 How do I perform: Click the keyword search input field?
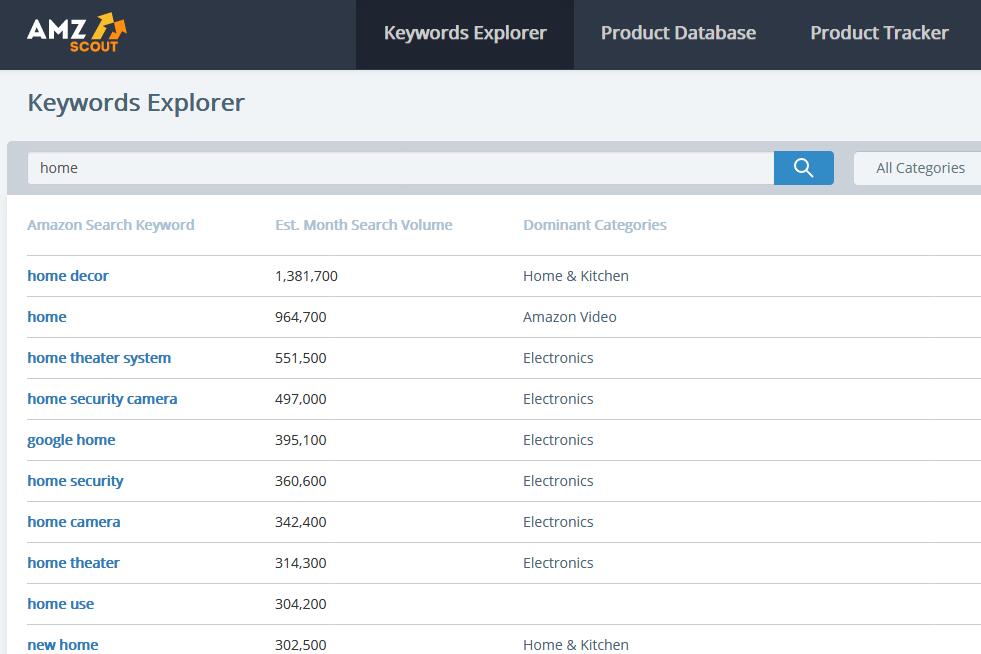click(x=400, y=168)
